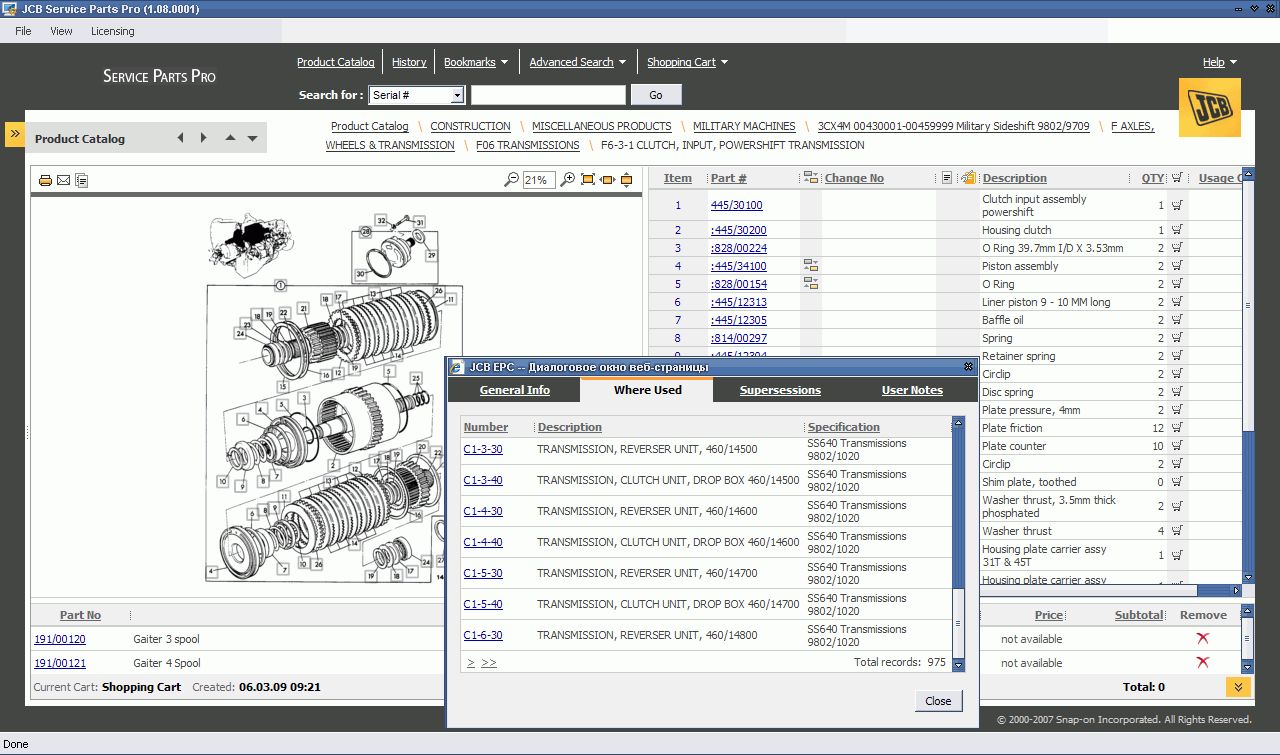The image size is (1280, 755).
Task: Zoom out of the diagram
Action: (512, 180)
